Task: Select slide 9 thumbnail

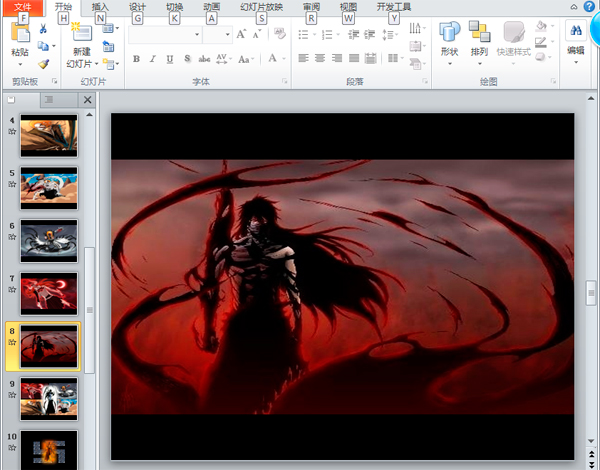Action: coord(49,399)
